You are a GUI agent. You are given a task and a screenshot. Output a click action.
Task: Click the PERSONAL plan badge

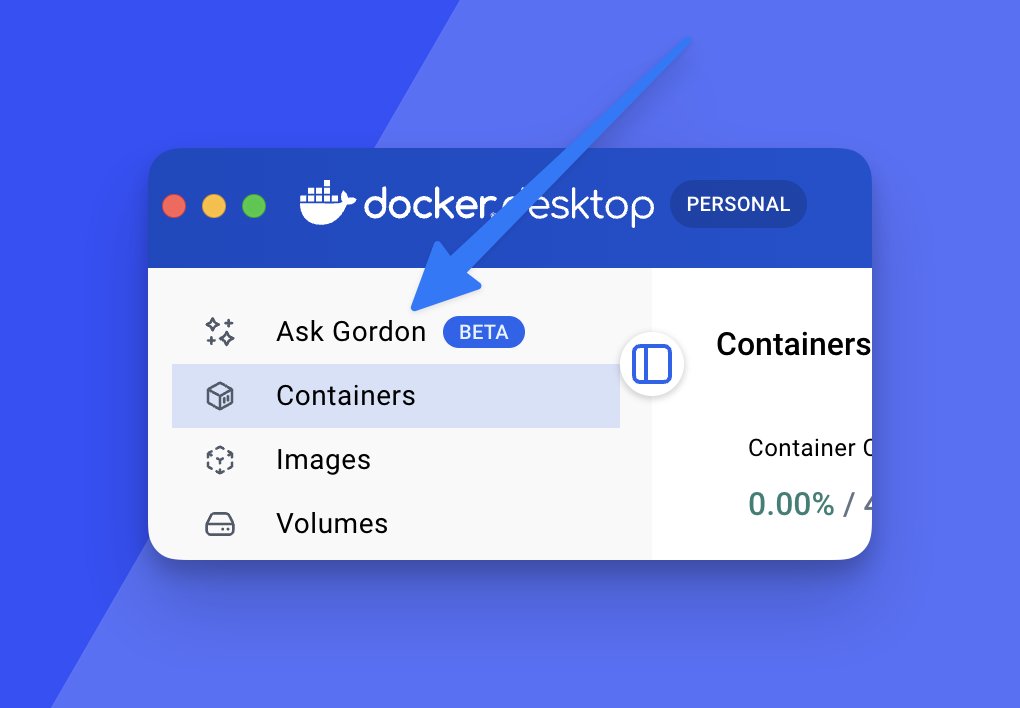[x=738, y=204]
